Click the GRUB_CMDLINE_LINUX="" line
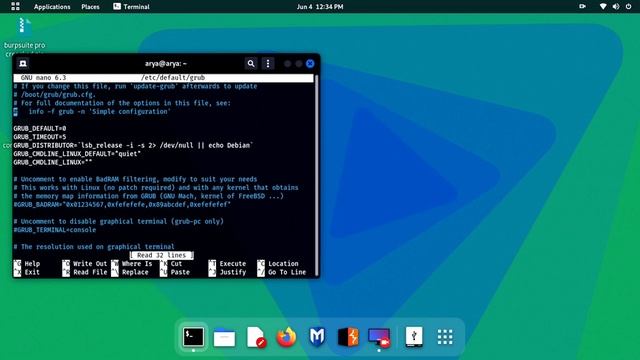This screenshot has height=360, width=640. point(53,162)
